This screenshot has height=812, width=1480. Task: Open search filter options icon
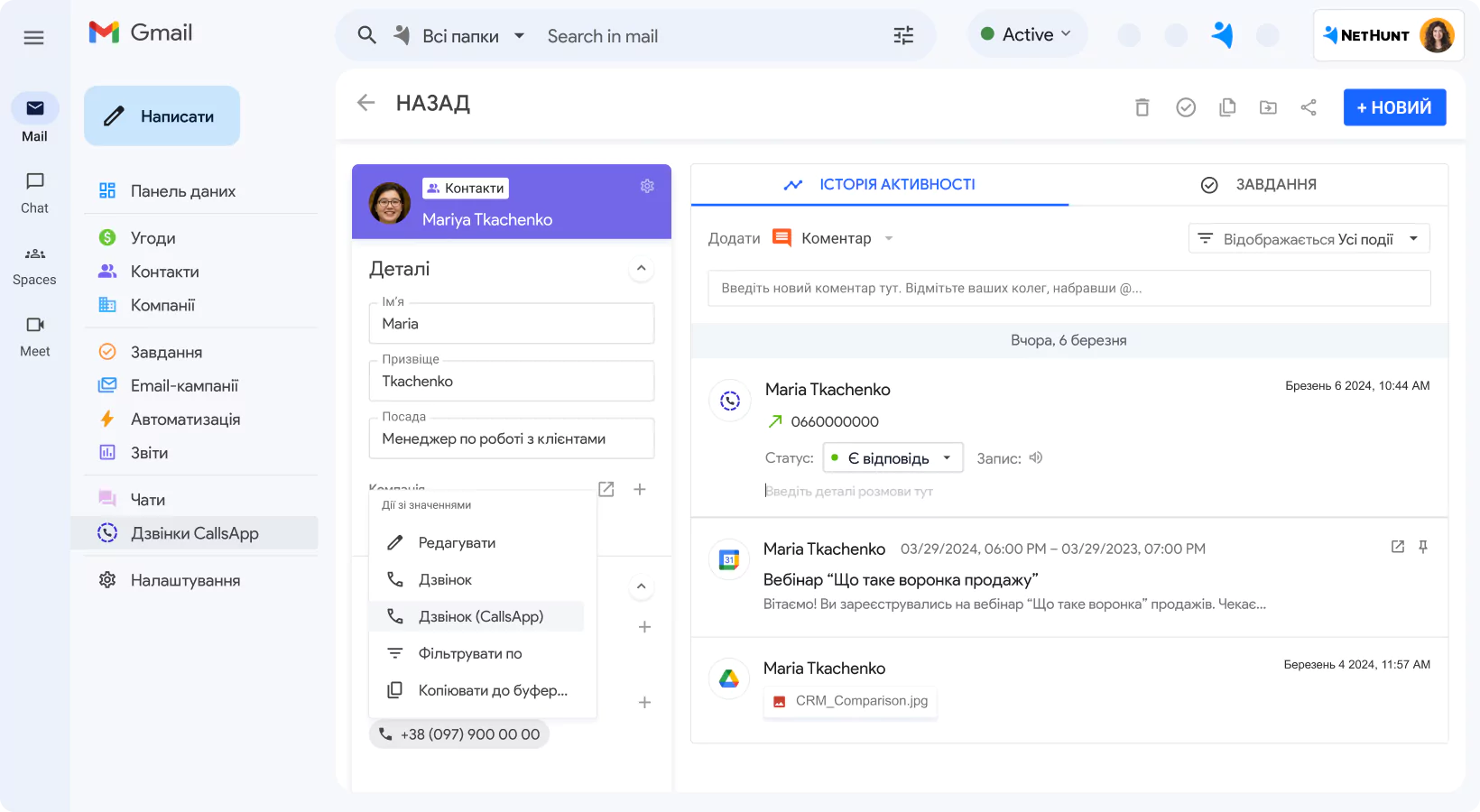(x=903, y=35)
